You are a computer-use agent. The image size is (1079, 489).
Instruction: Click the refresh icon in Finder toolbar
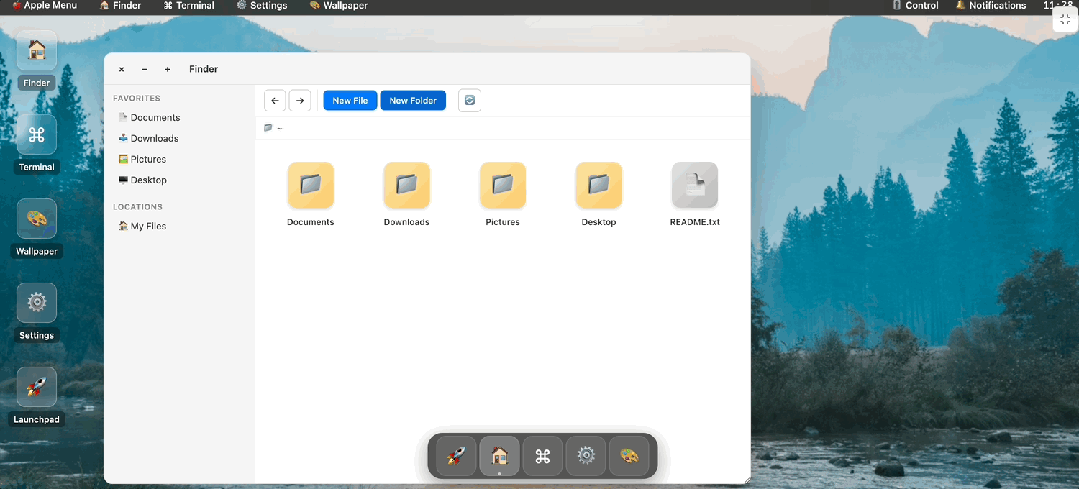pos(470,100)
